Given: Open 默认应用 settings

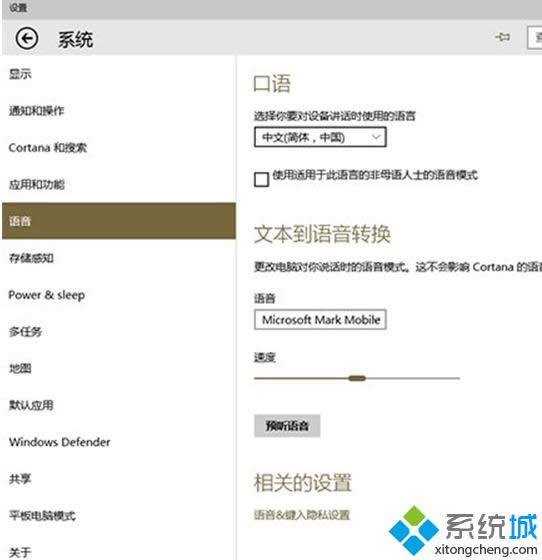Looking at the screenshot, I should tap(31, 405).
